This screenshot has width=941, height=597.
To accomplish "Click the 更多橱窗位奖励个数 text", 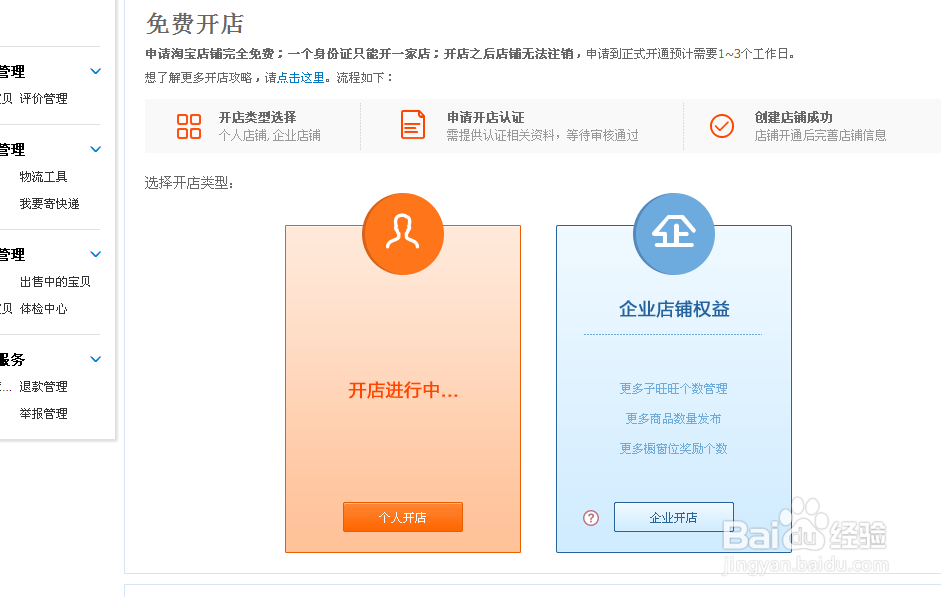I will pos(673,449).
